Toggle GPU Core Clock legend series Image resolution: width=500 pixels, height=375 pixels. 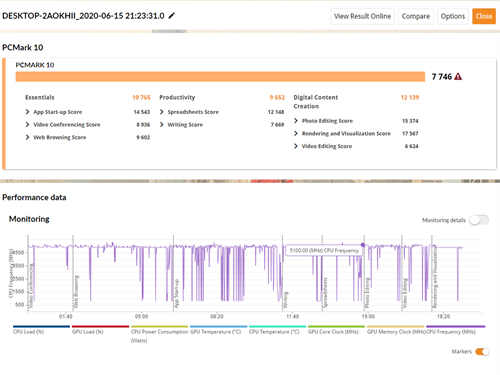coord(336,330)
